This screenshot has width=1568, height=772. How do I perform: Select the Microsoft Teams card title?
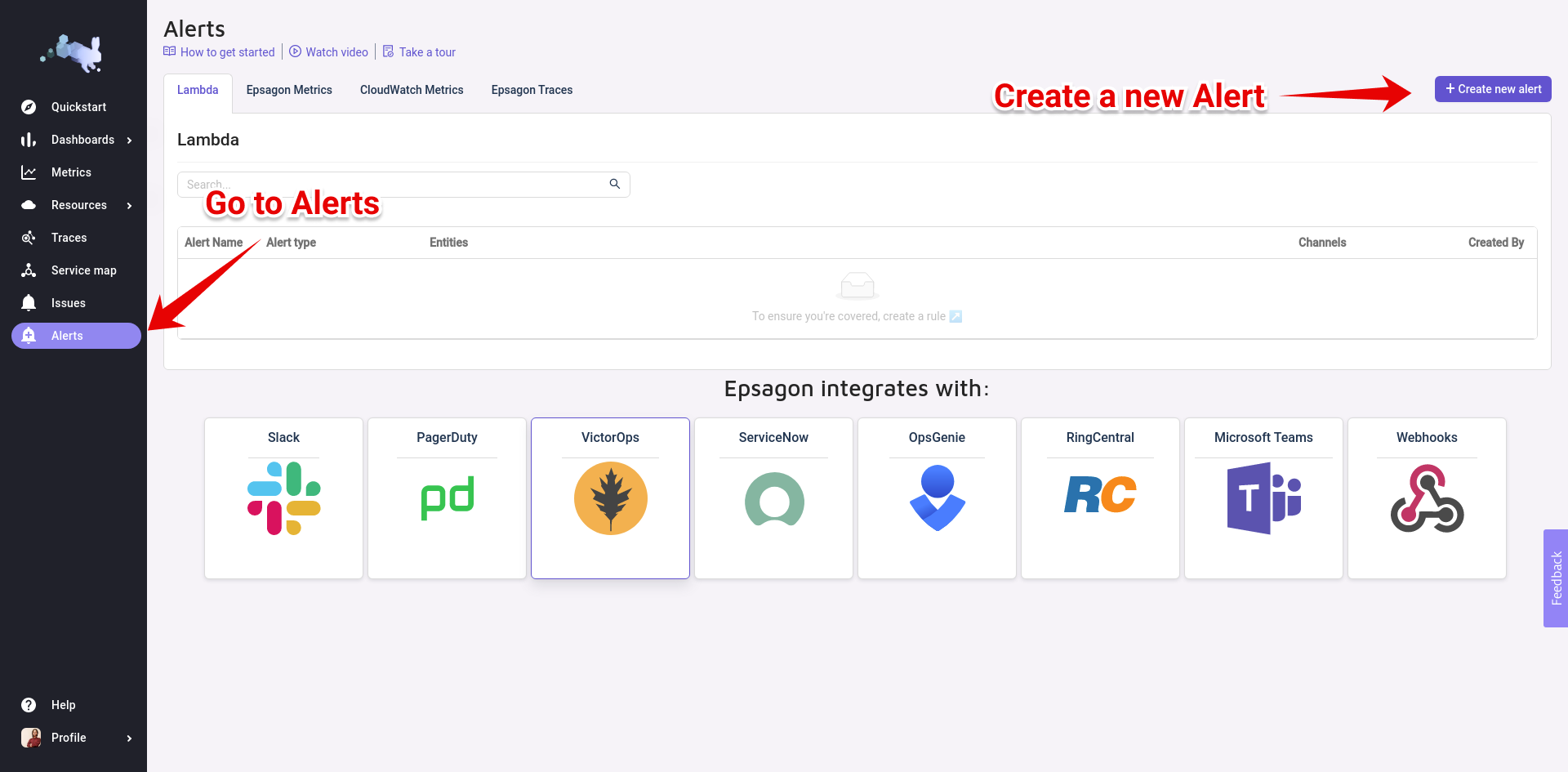pos(1263,438)
